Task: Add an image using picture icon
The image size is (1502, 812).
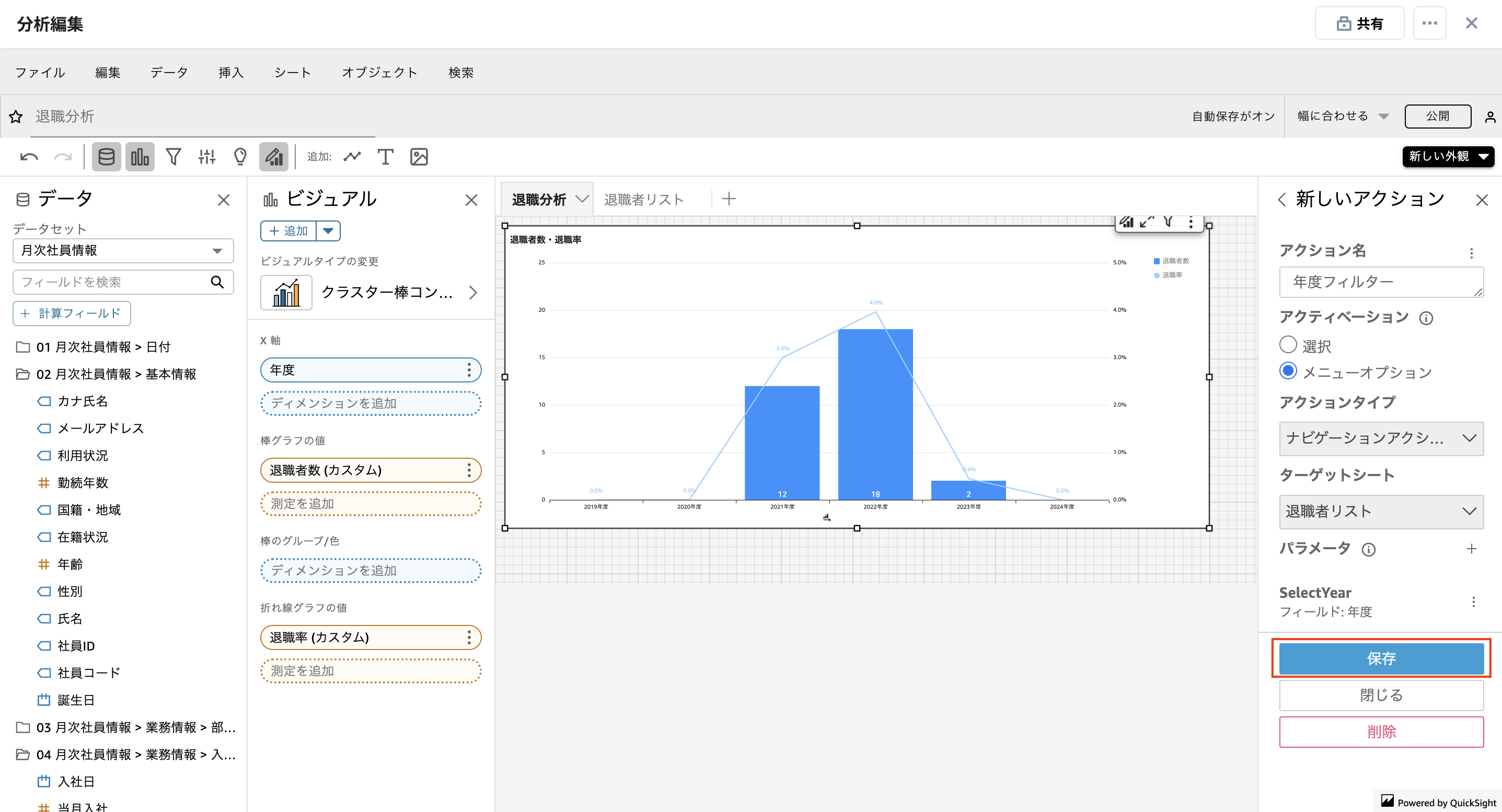Action: coord(419,157)
